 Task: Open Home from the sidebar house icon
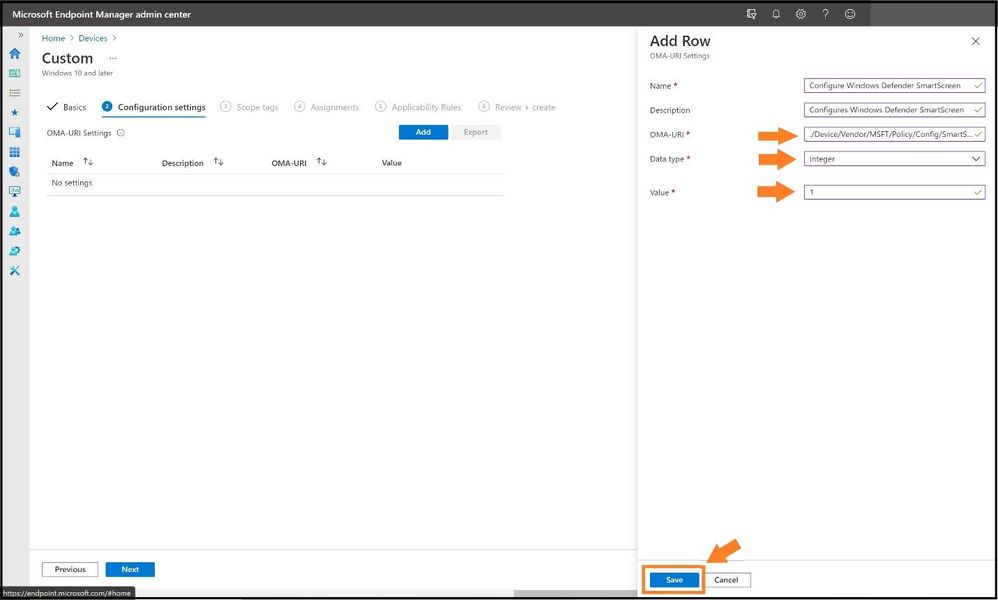pos(15,53)
